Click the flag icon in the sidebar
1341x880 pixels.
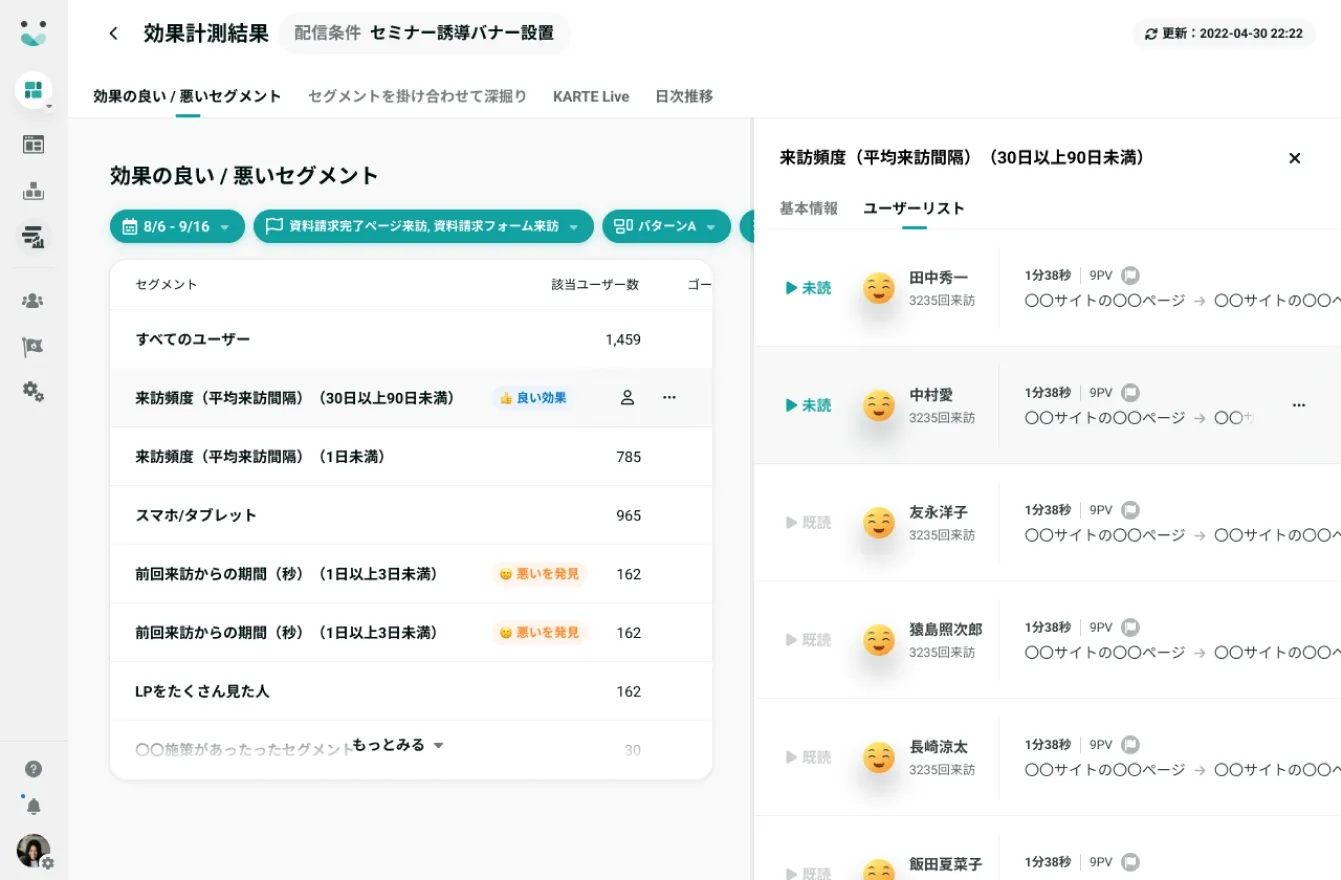point(33,345)
